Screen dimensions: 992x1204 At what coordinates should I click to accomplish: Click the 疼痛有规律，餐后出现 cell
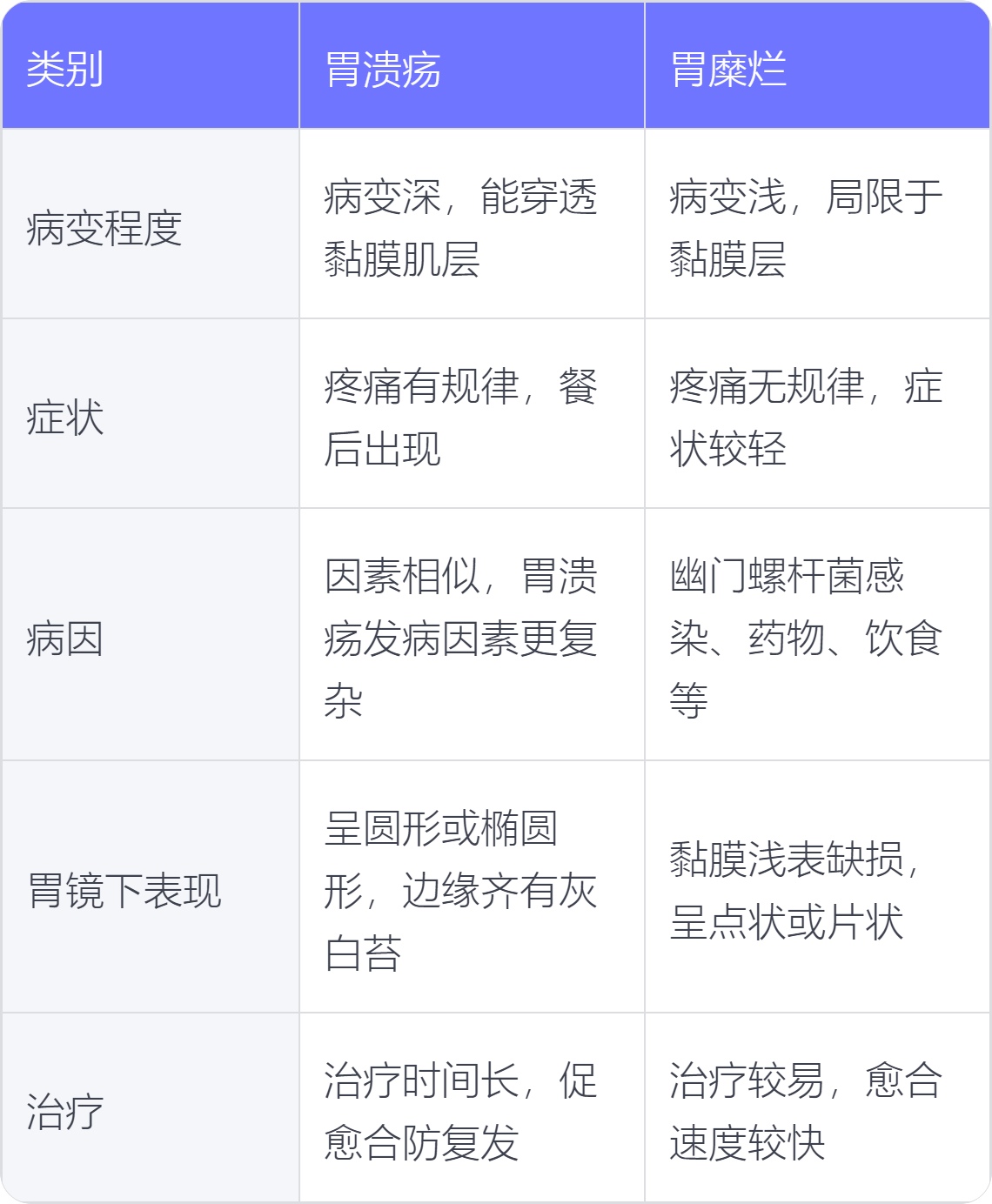[460, 418]
